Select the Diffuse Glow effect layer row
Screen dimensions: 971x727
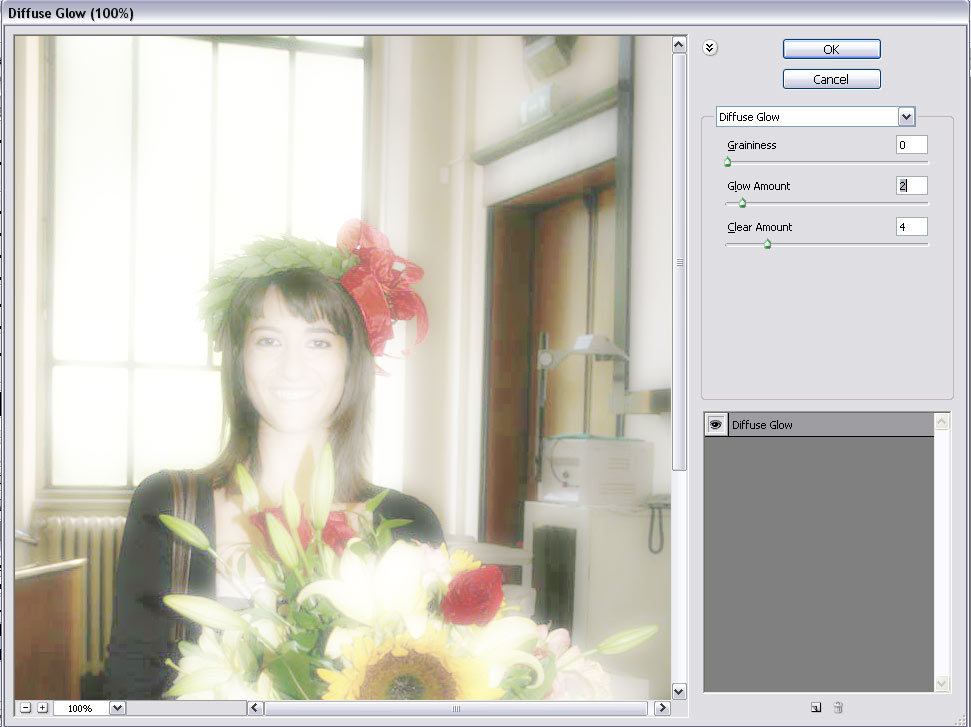[819, 425]
